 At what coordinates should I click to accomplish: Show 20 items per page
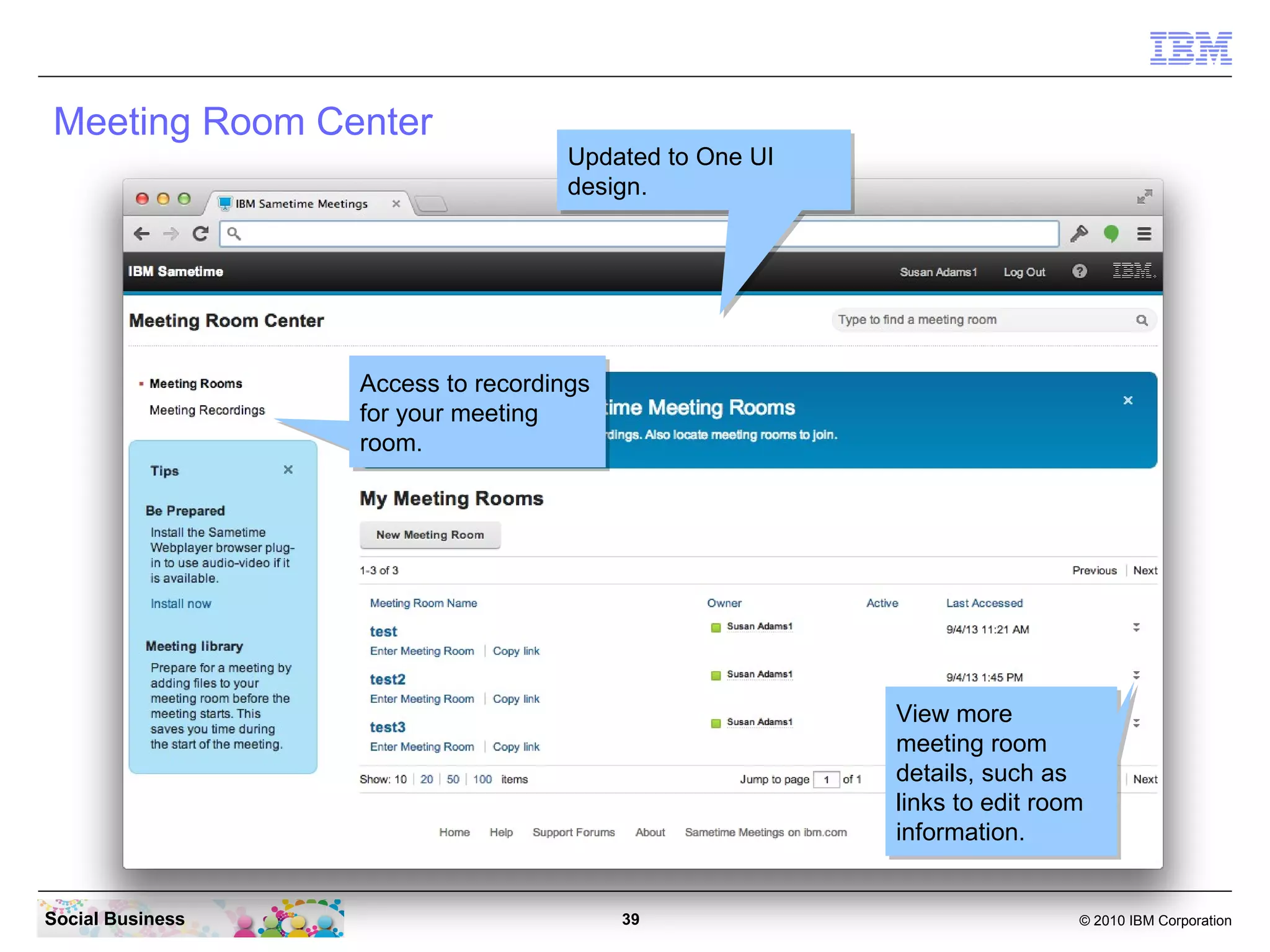click(427, 779)
